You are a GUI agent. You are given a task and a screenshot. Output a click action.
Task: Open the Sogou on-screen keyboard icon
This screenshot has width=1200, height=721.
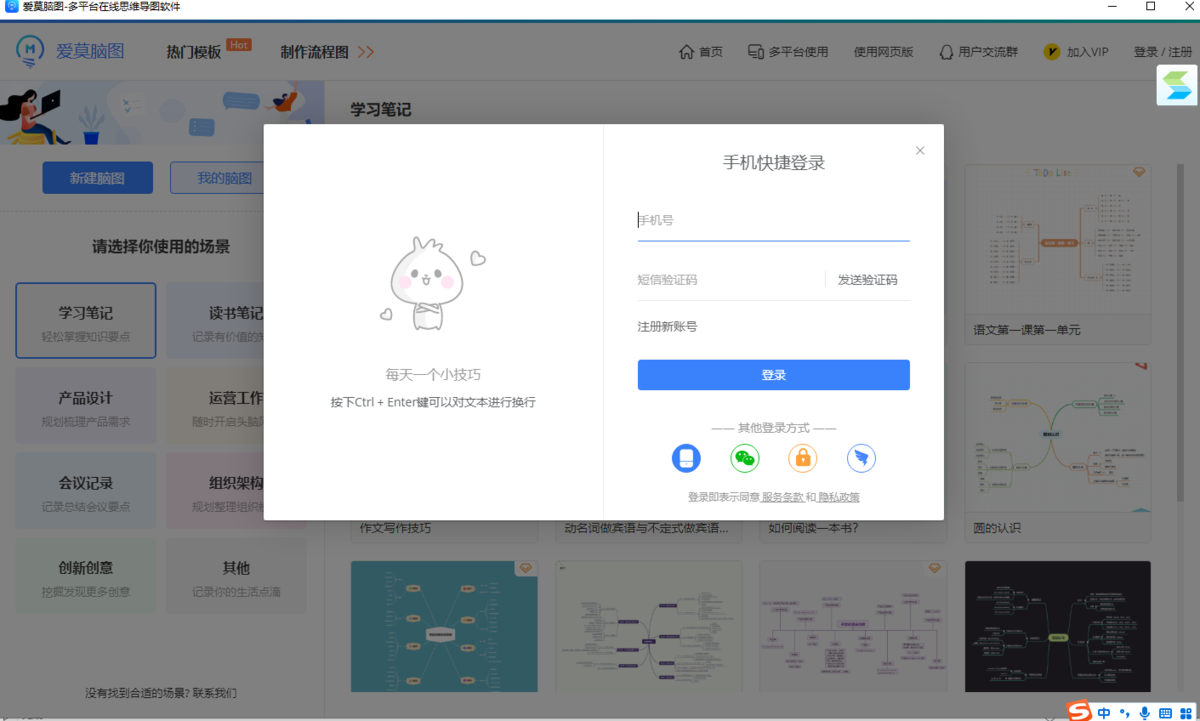1165,712
